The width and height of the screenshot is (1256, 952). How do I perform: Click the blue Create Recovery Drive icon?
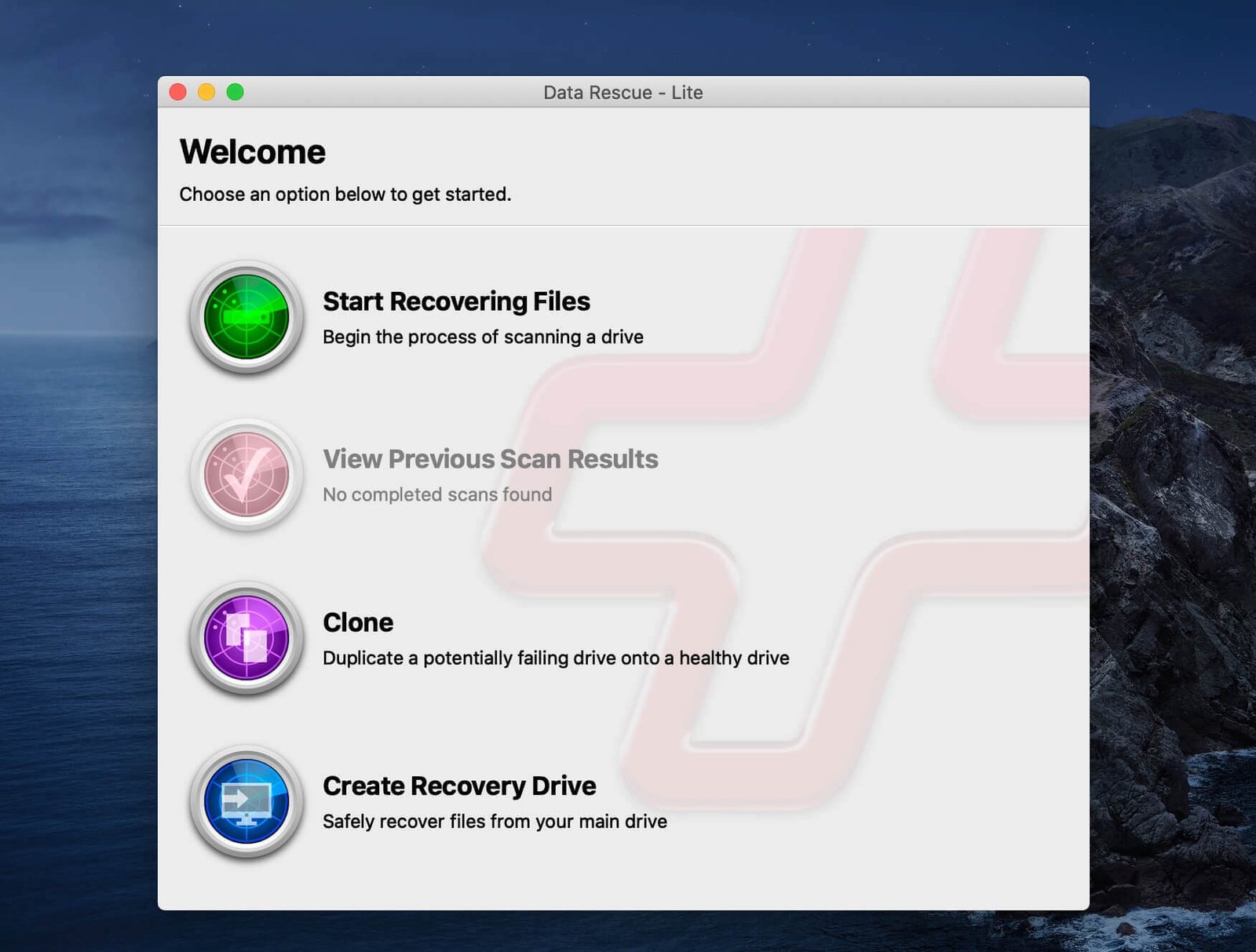click(x=246, y=801)
